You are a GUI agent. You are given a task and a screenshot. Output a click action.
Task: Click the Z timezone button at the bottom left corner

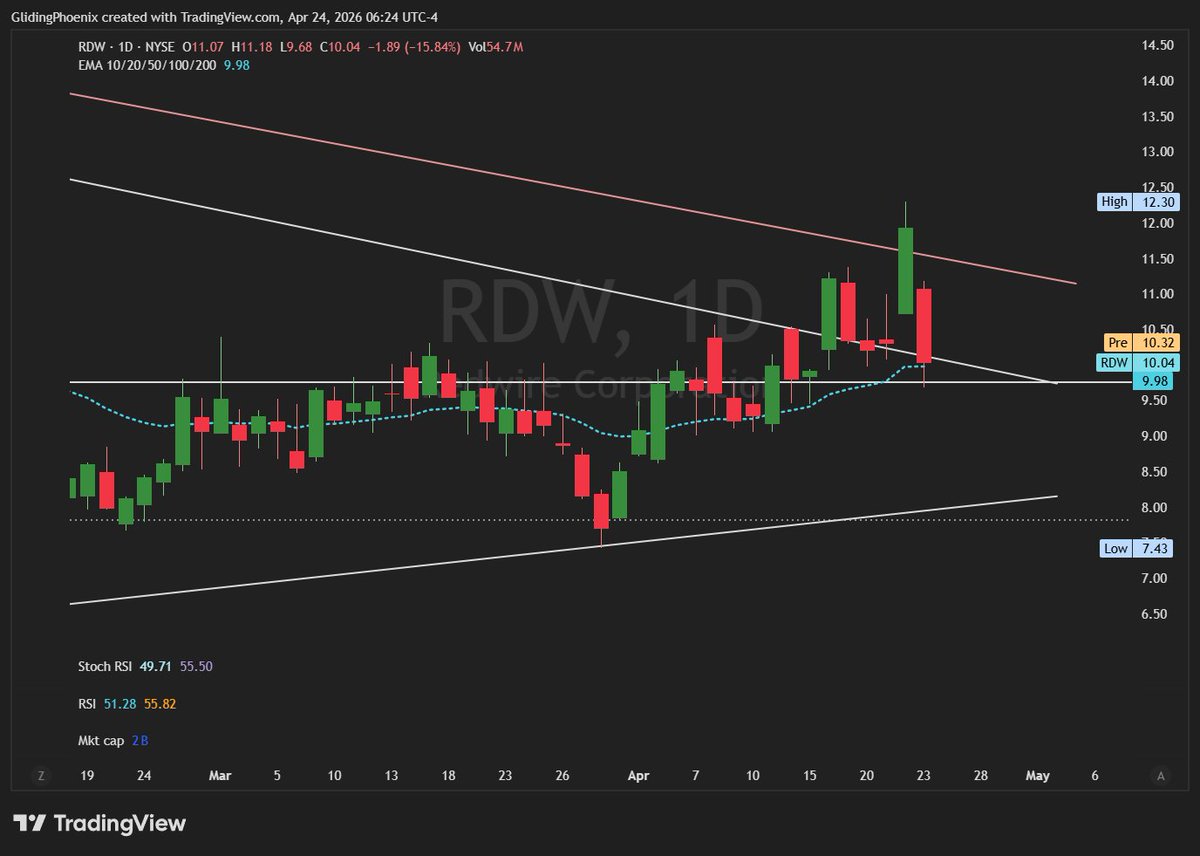coord(41,775)
